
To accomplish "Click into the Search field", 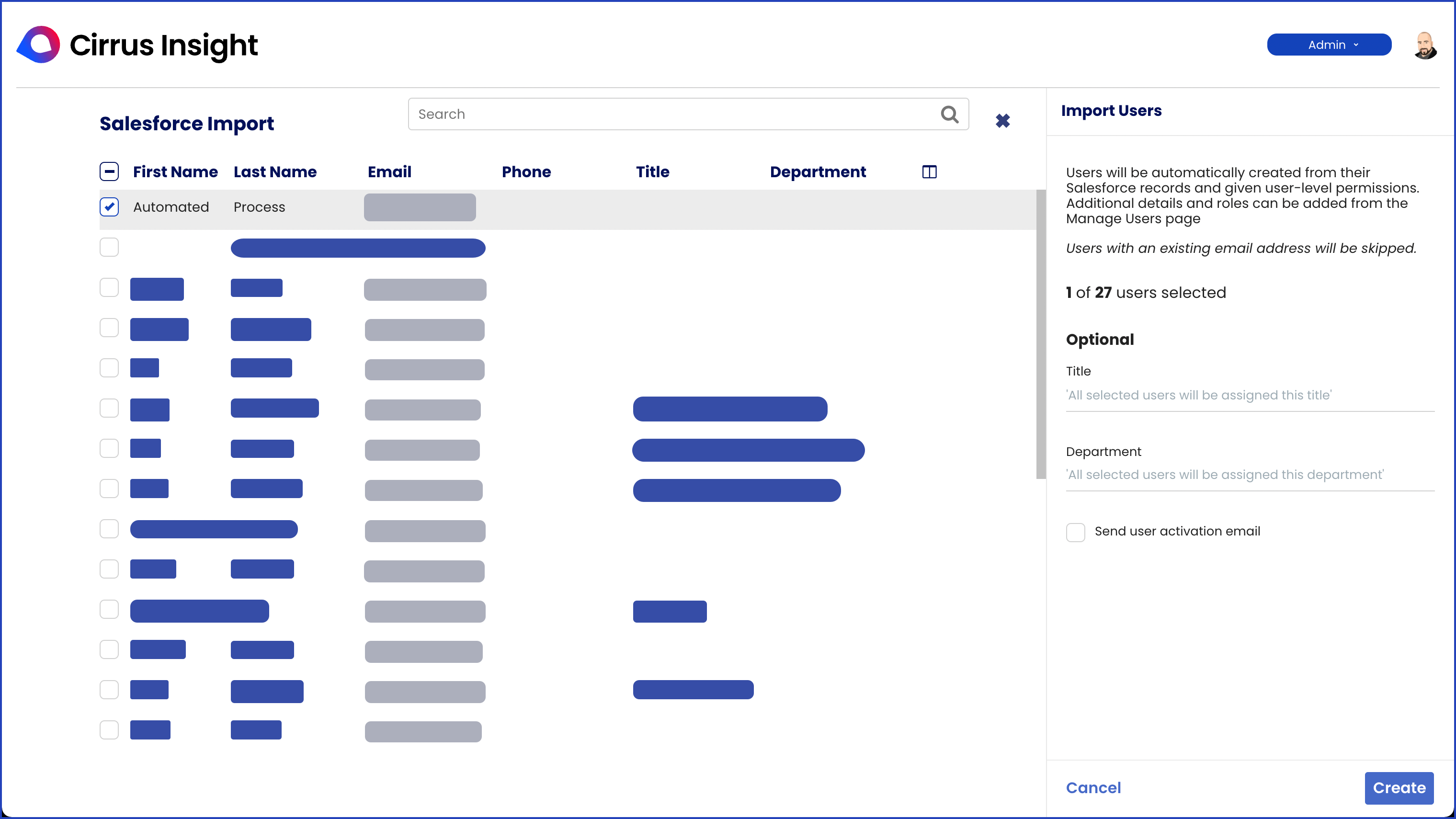I will (x=688, y=114).
